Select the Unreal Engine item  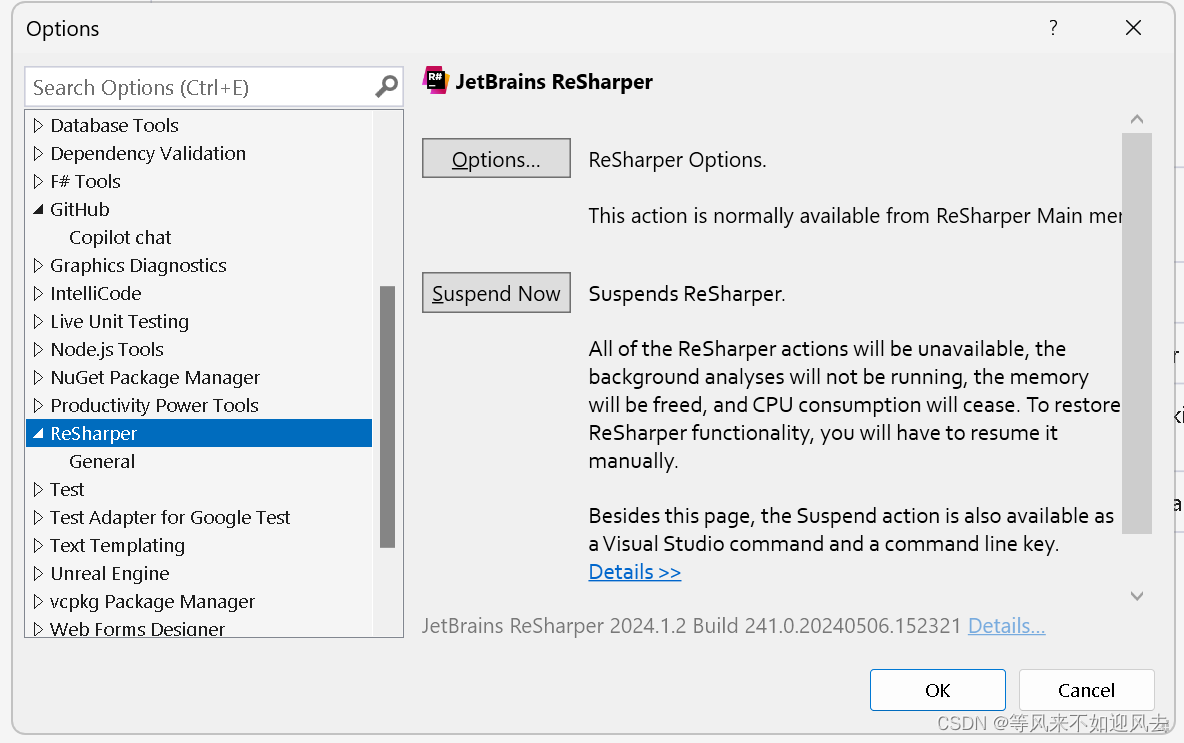109,573
